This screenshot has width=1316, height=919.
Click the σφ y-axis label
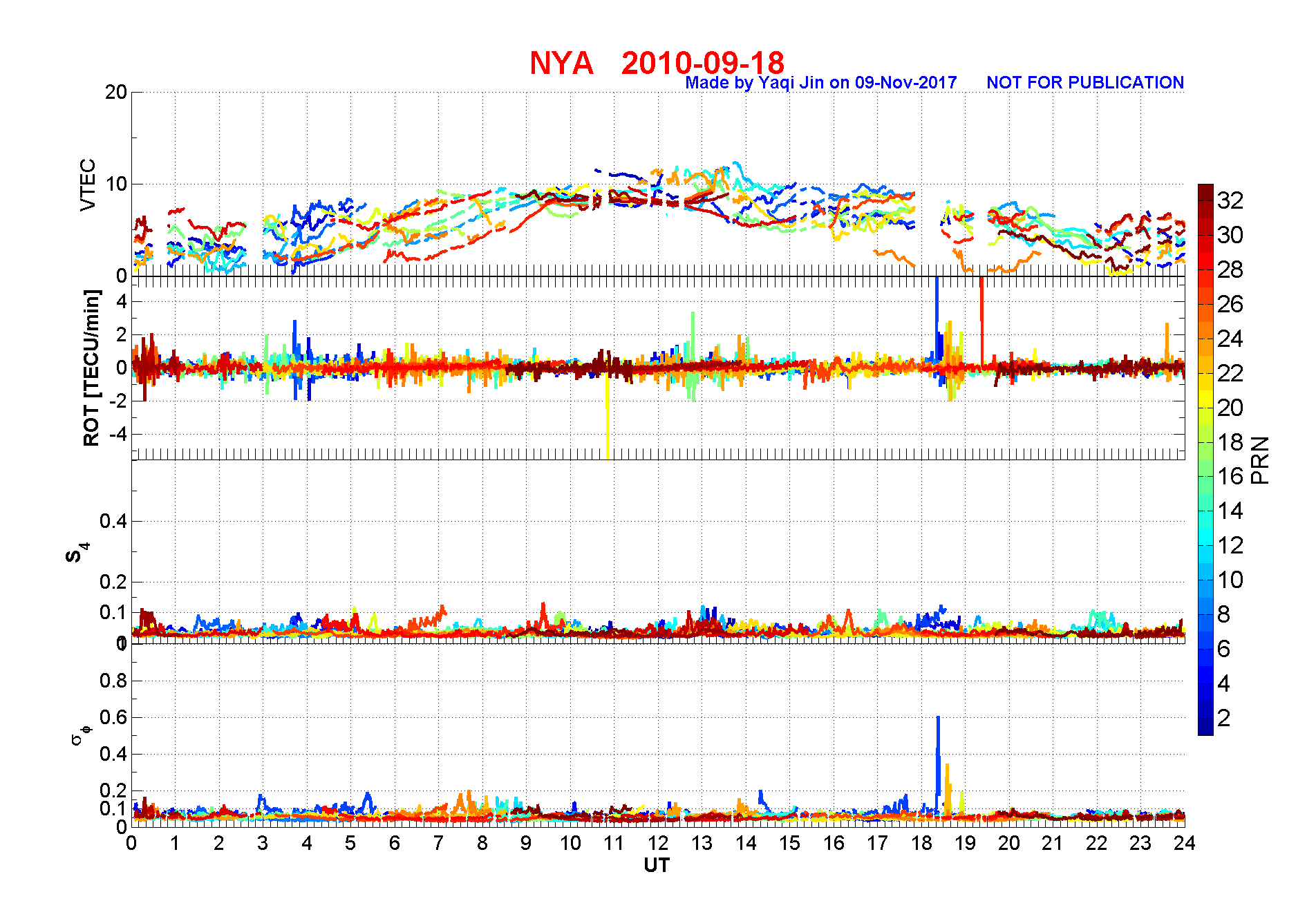80,734
